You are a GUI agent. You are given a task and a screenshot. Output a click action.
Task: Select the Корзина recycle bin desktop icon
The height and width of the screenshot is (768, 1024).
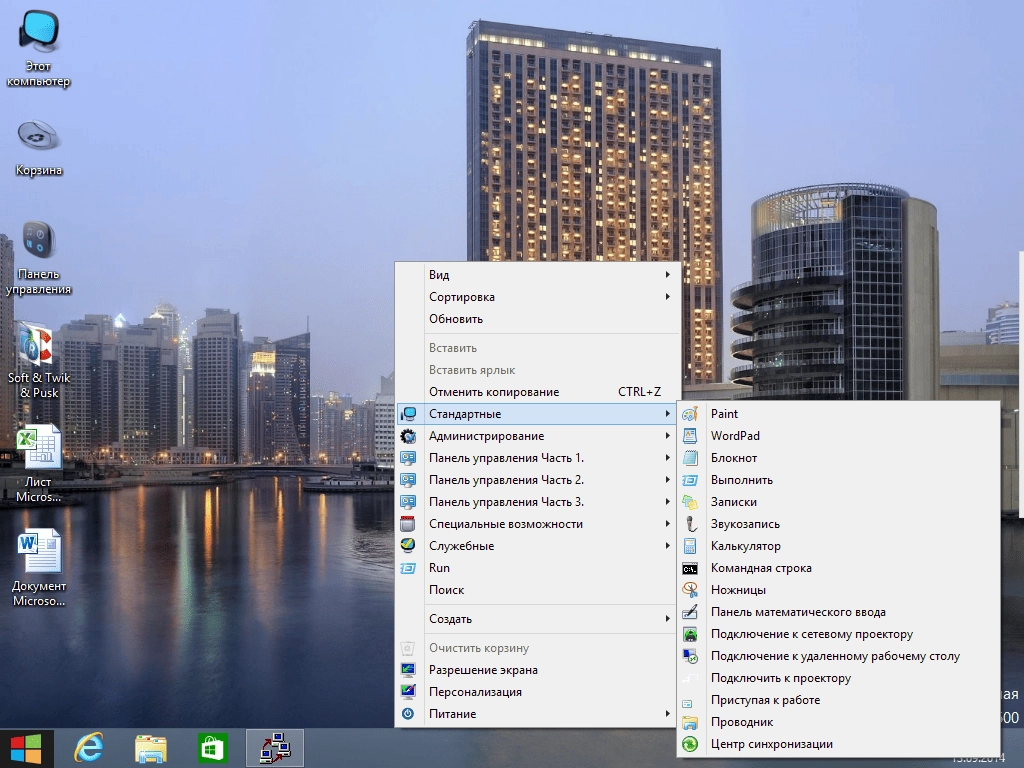tap(39, 148)
